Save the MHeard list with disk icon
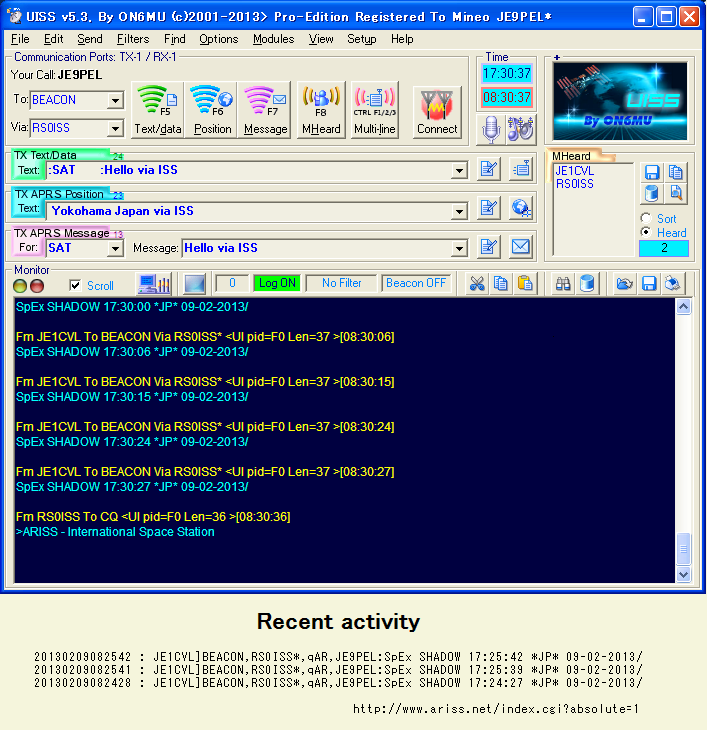 [652, 172]
